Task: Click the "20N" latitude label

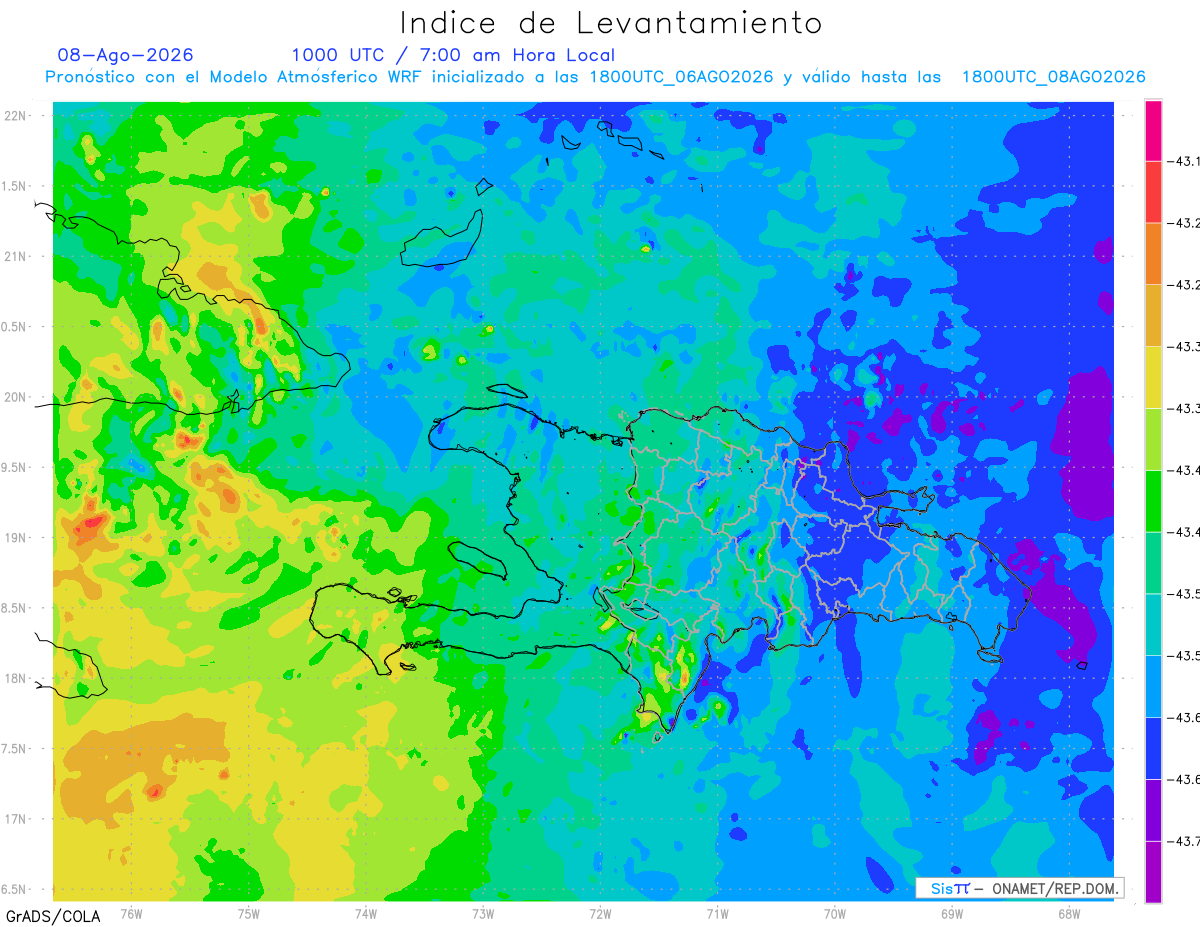Action: tap(15, 397)
